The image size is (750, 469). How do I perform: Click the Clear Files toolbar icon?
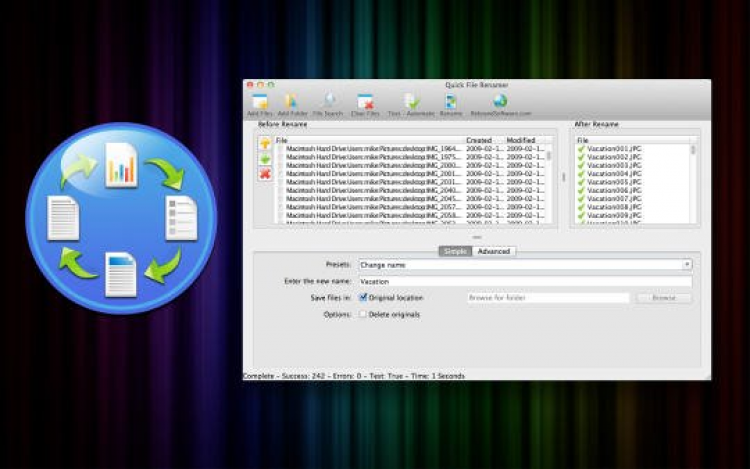365,101
